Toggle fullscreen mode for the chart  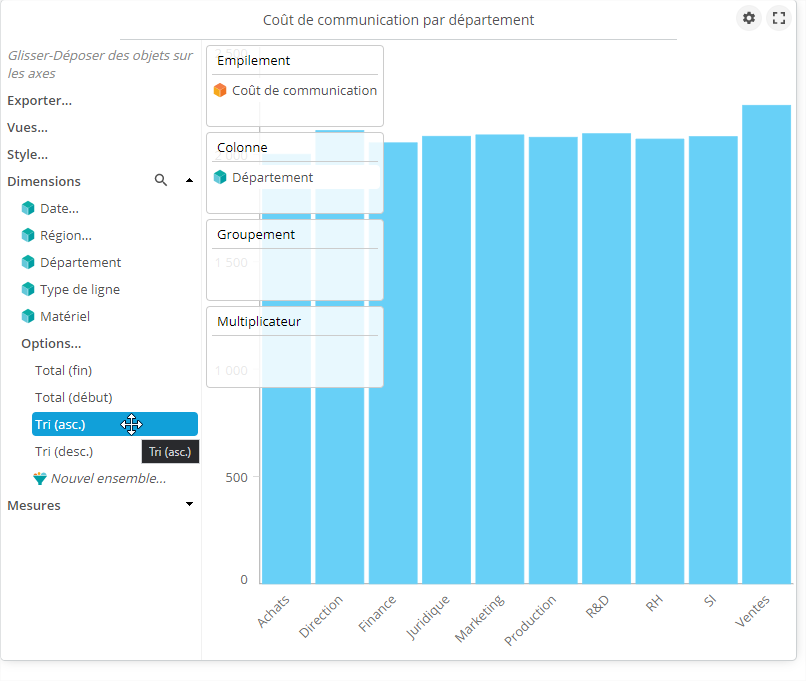[x=778, y=18]
